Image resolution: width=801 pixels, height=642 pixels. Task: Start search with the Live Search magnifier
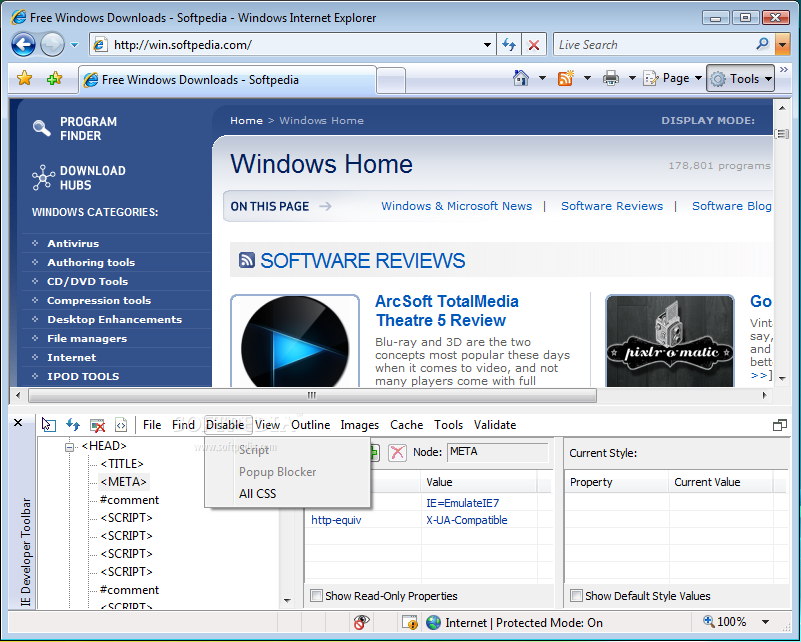[763, 44]
